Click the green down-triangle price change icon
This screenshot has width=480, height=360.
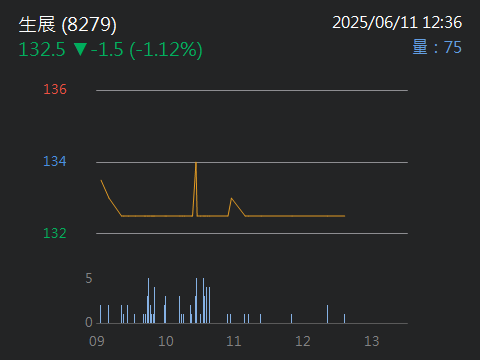(80, 49)
